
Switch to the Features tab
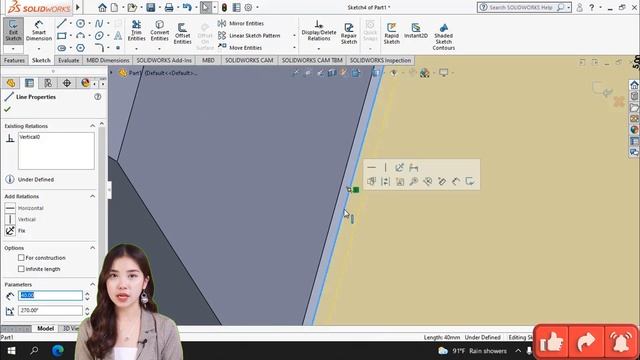coord(14,60)
